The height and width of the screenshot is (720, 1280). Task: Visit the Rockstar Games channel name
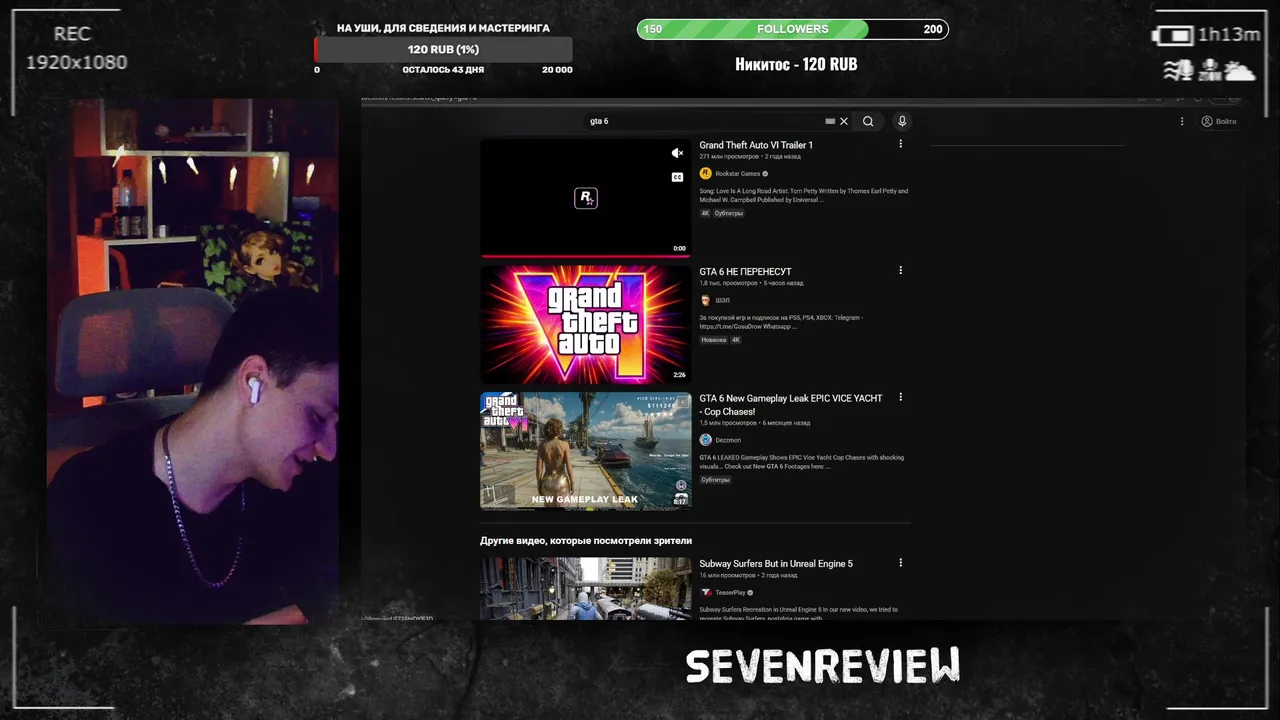pyautogui.click(x=738, y=174)
